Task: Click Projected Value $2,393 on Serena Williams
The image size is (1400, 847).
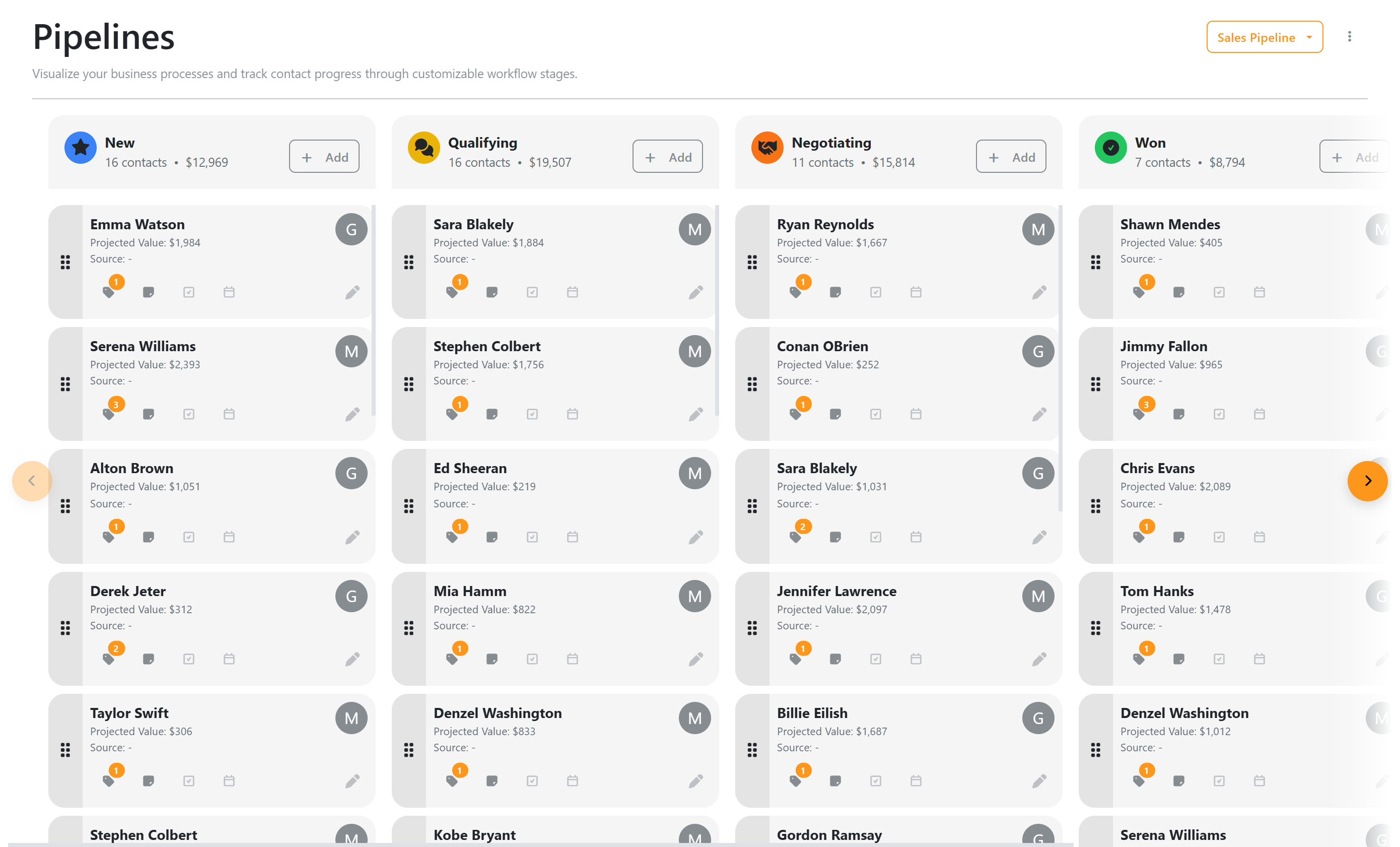Action: [x=145, y=364]
